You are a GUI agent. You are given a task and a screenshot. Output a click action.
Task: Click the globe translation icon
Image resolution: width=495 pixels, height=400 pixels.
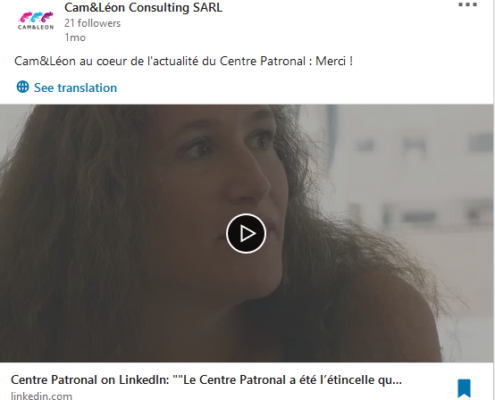(x=23, y=87)
